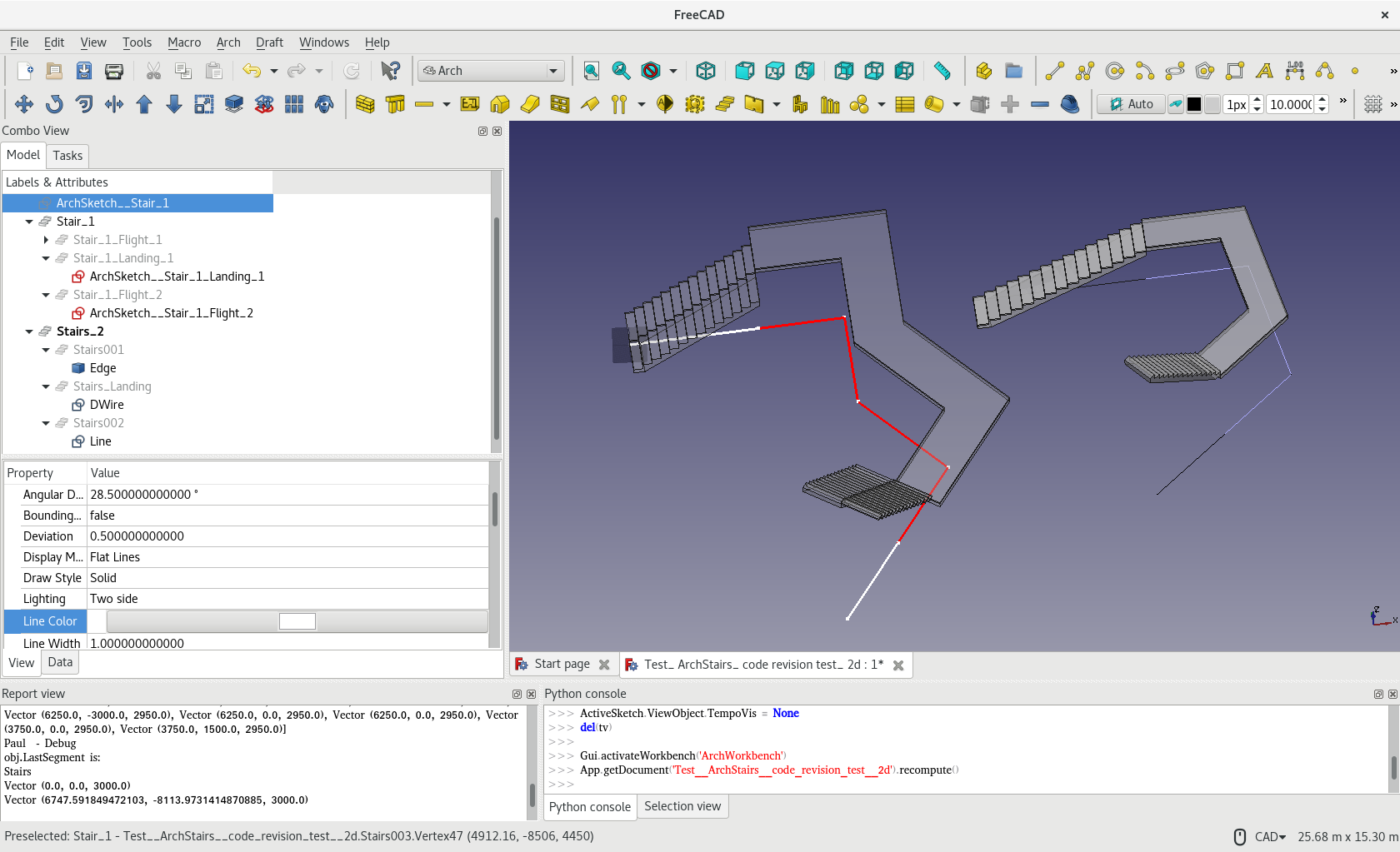Click the Arch Stairs tool icon
This screenshot has width=1400, height=852.
[x=725, y=104]
